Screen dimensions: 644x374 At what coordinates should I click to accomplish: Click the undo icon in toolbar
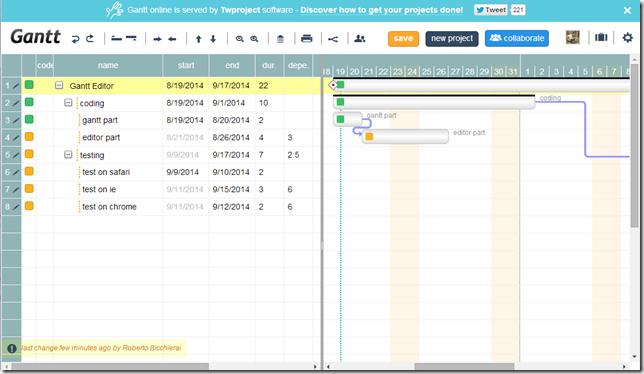(75, 39)
